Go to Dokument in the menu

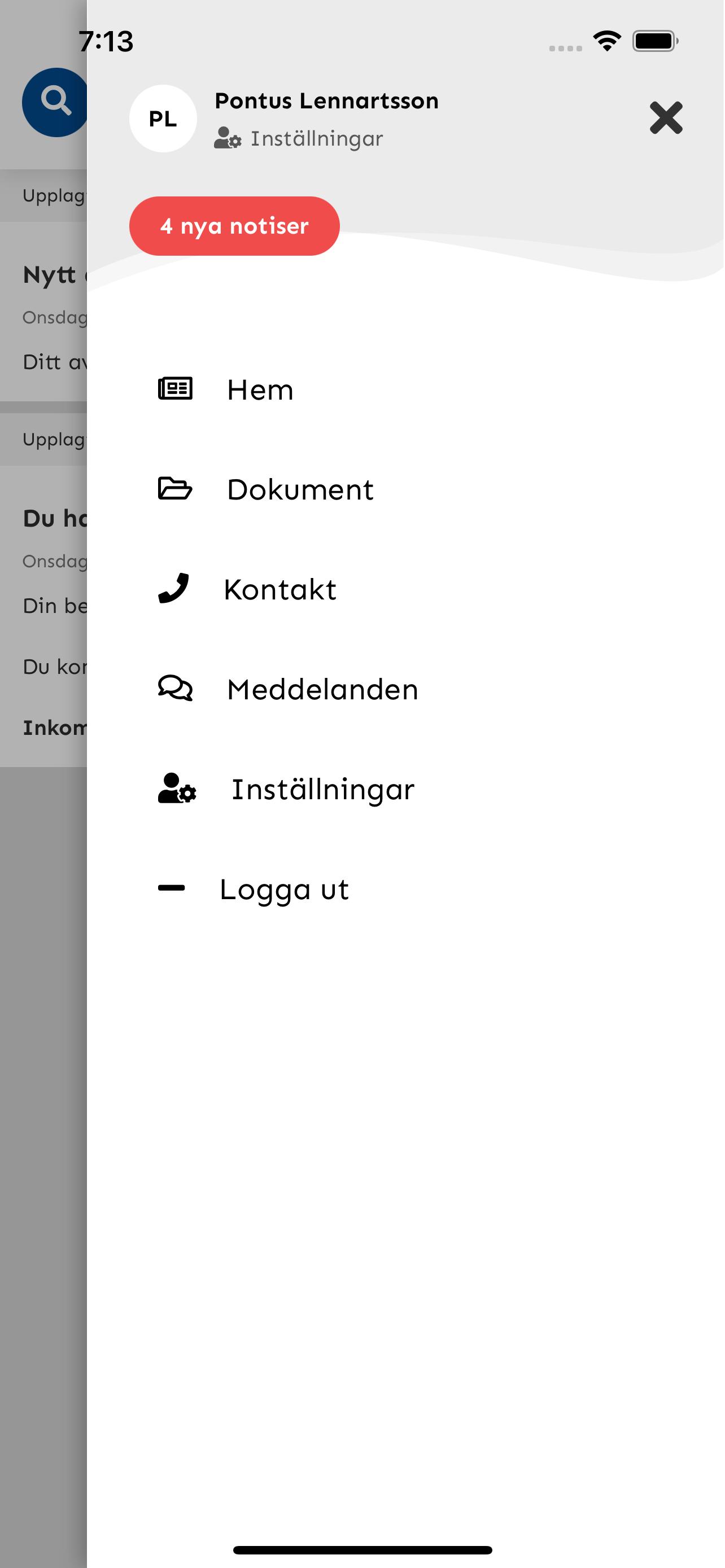pos(300,489)
